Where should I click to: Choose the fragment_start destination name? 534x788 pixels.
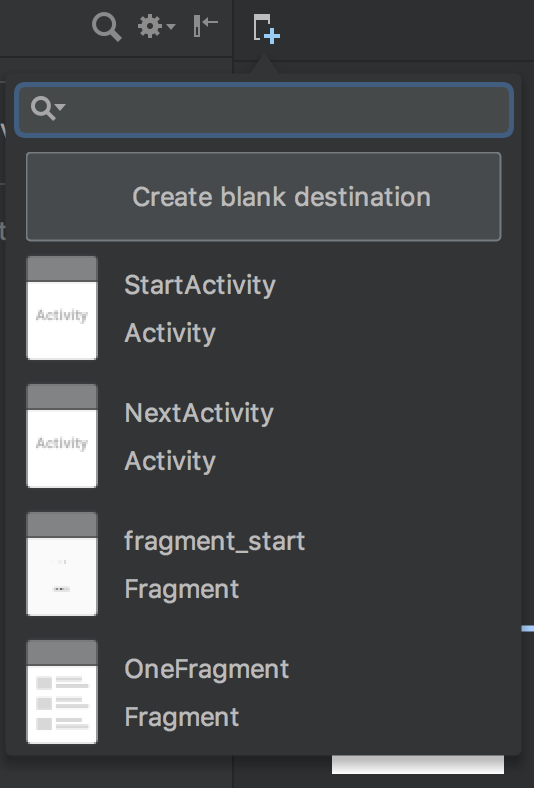tap(215, 541)
